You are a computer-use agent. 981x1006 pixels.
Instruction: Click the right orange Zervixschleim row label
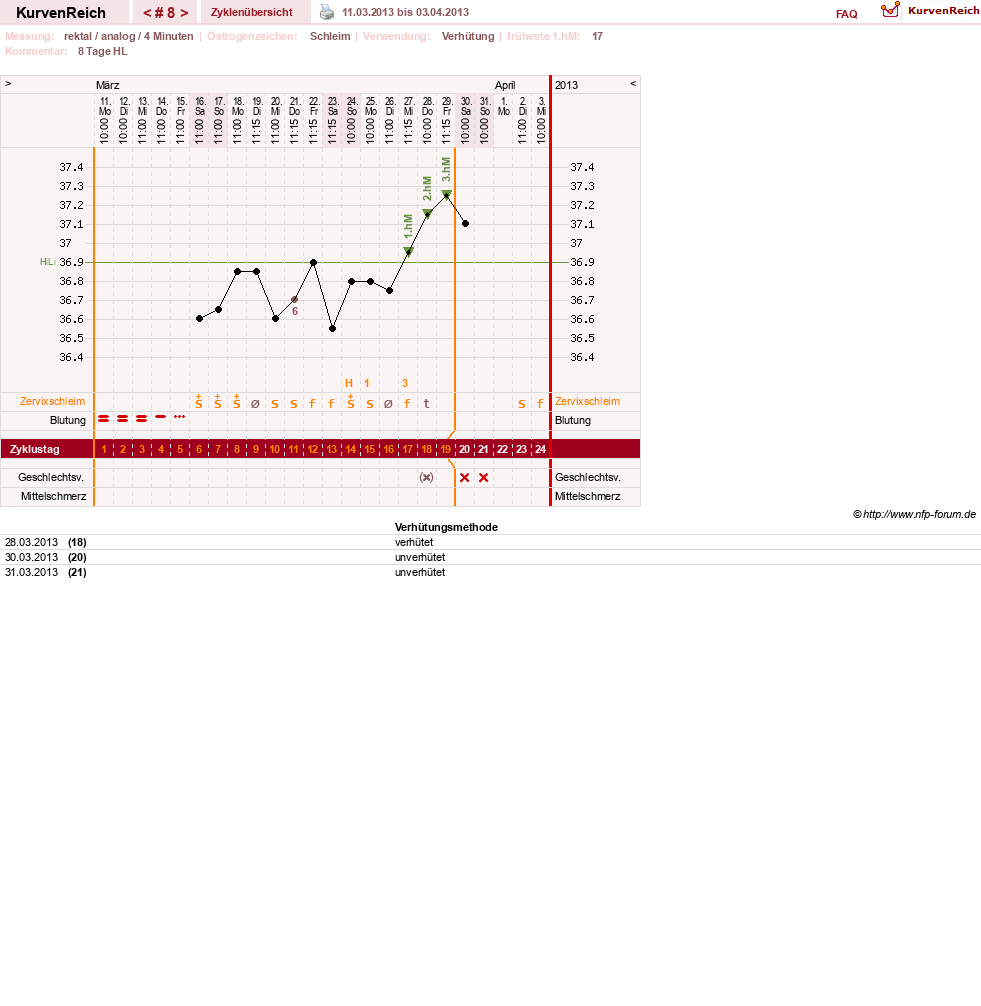pyautogui.click(x=587, y=401)
